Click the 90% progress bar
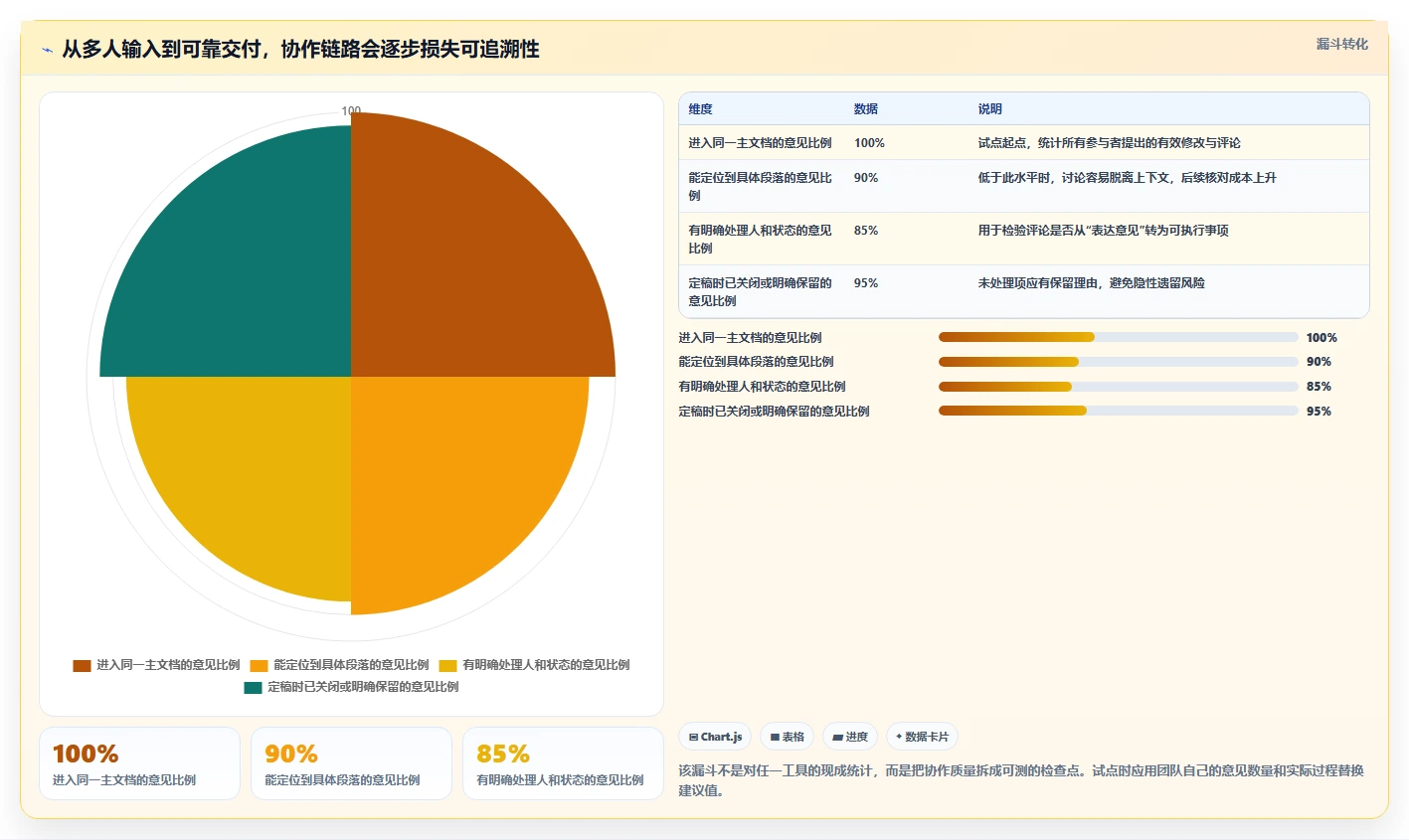Viewport: 1409px width, 840px height. 1118,362
